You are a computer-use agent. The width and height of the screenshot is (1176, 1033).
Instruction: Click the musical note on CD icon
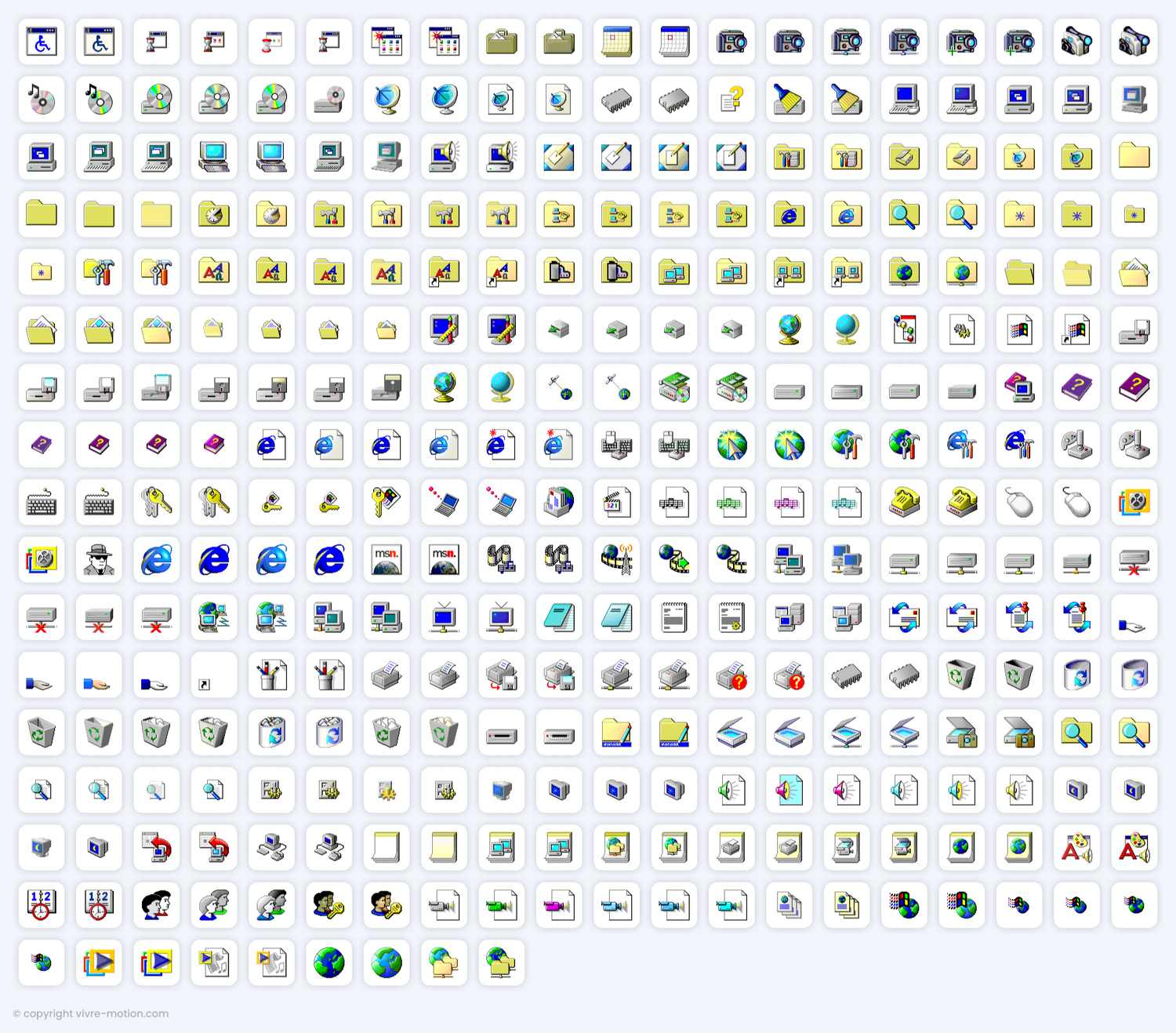tap(42, 100)
